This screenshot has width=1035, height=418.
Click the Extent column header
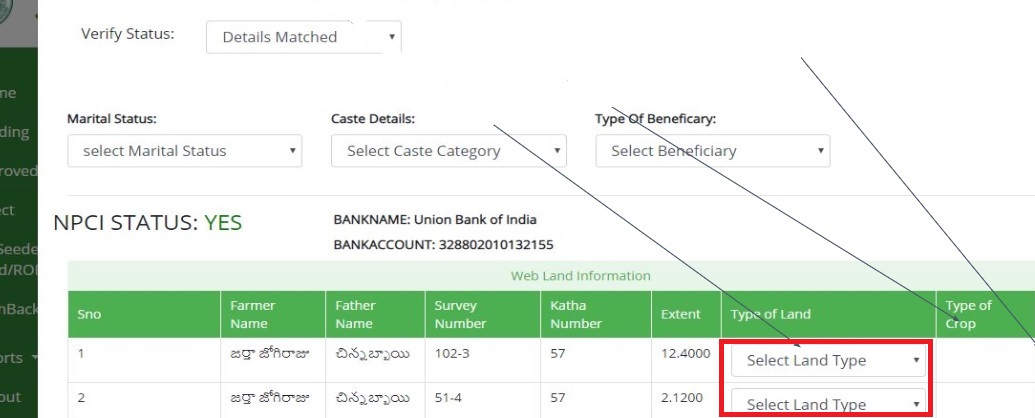[681, 314]
